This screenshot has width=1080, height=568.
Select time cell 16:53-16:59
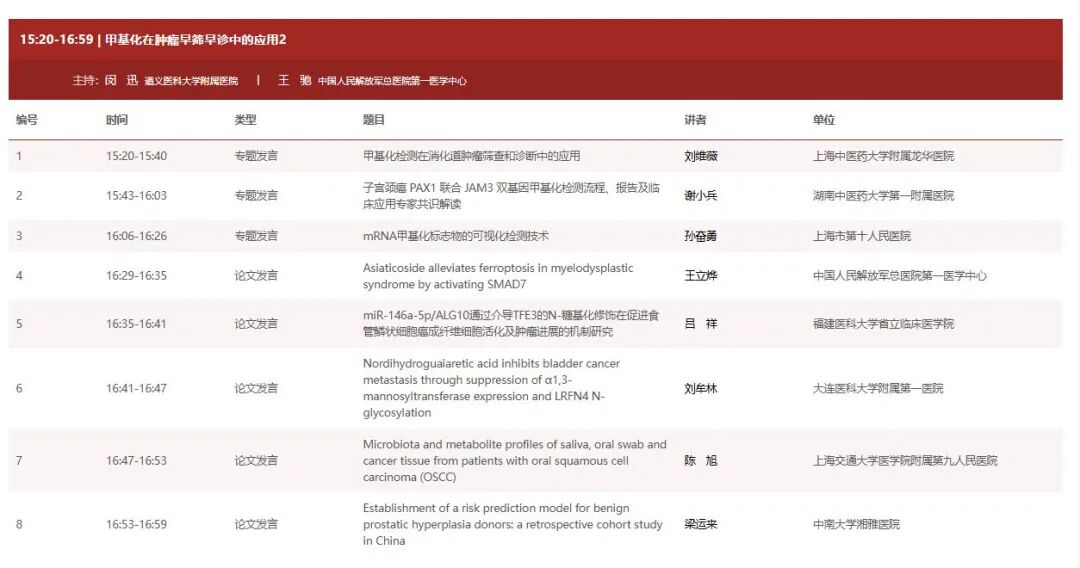[136, 525]
